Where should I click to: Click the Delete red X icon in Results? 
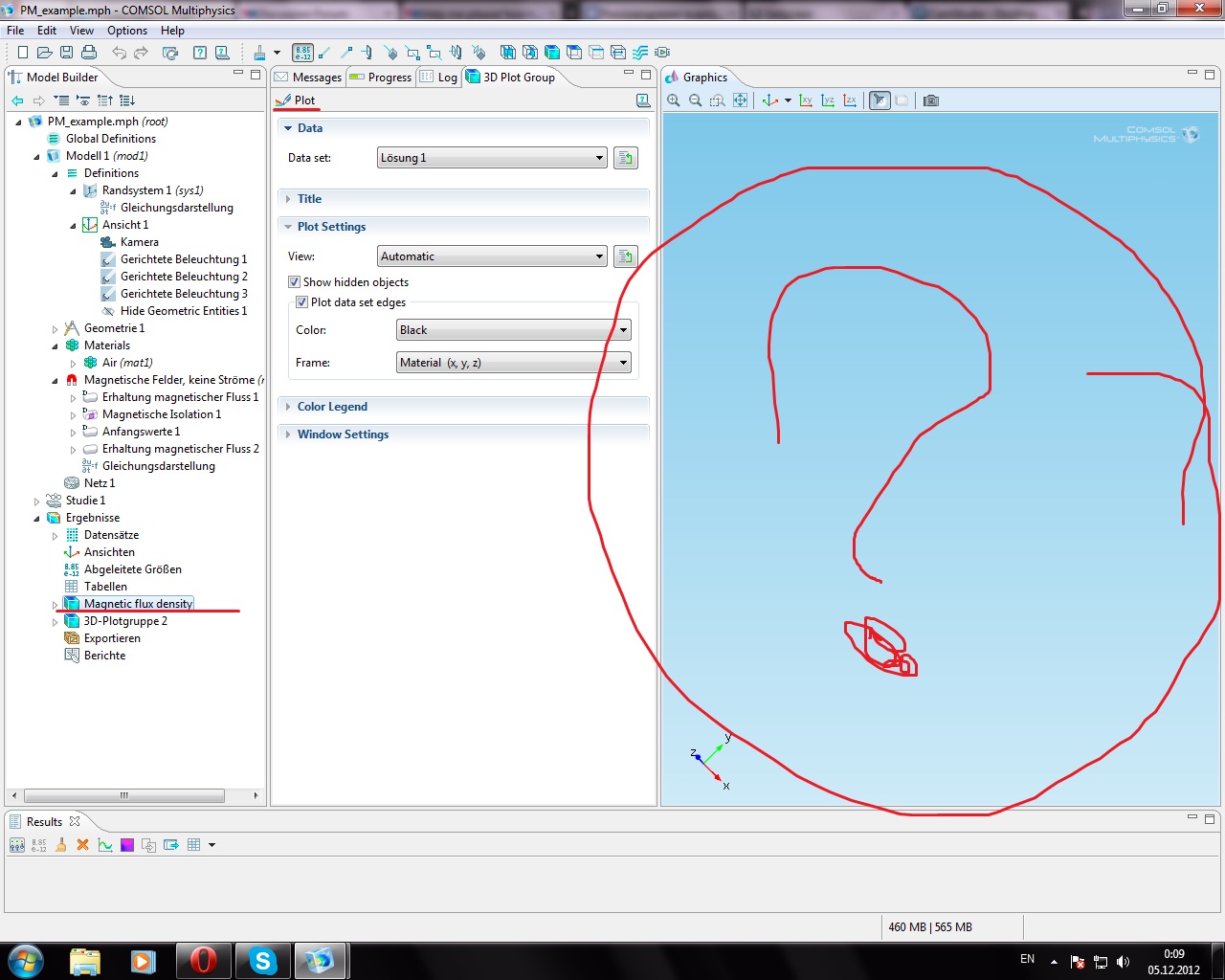(x=82, y=845)
